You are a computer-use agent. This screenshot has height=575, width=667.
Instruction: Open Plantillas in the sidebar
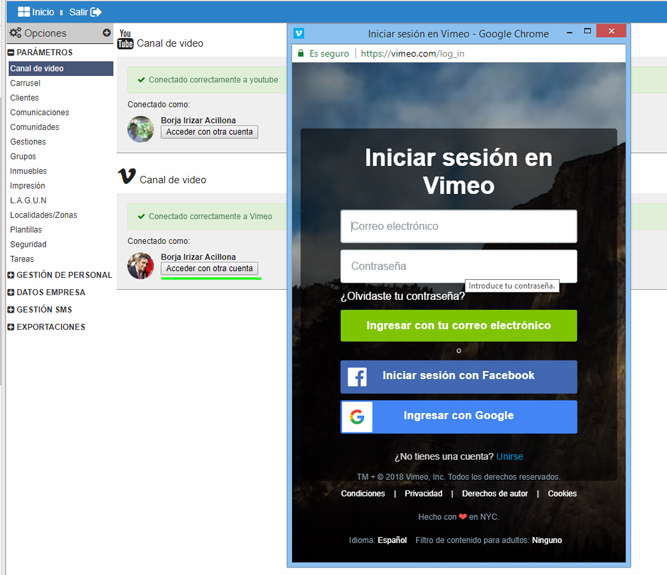tap(26, 230)
